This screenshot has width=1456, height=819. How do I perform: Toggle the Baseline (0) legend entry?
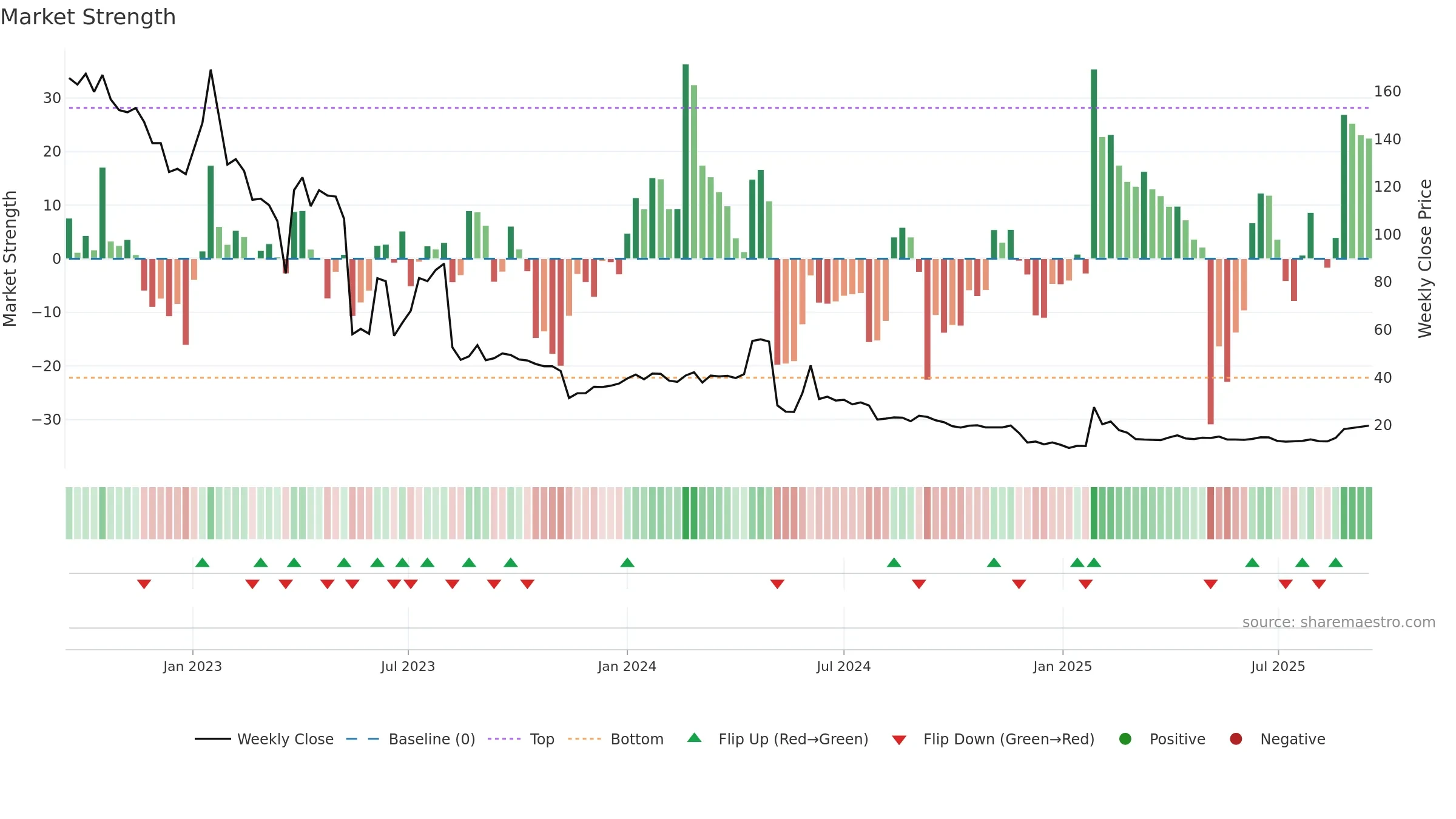(411, 739)
